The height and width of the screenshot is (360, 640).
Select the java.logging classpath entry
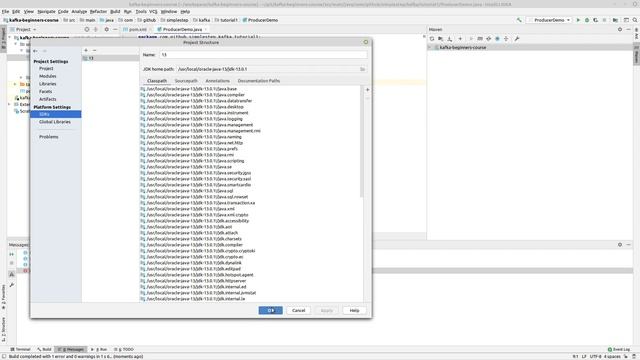pyautogui.click(x=191, y=119)
